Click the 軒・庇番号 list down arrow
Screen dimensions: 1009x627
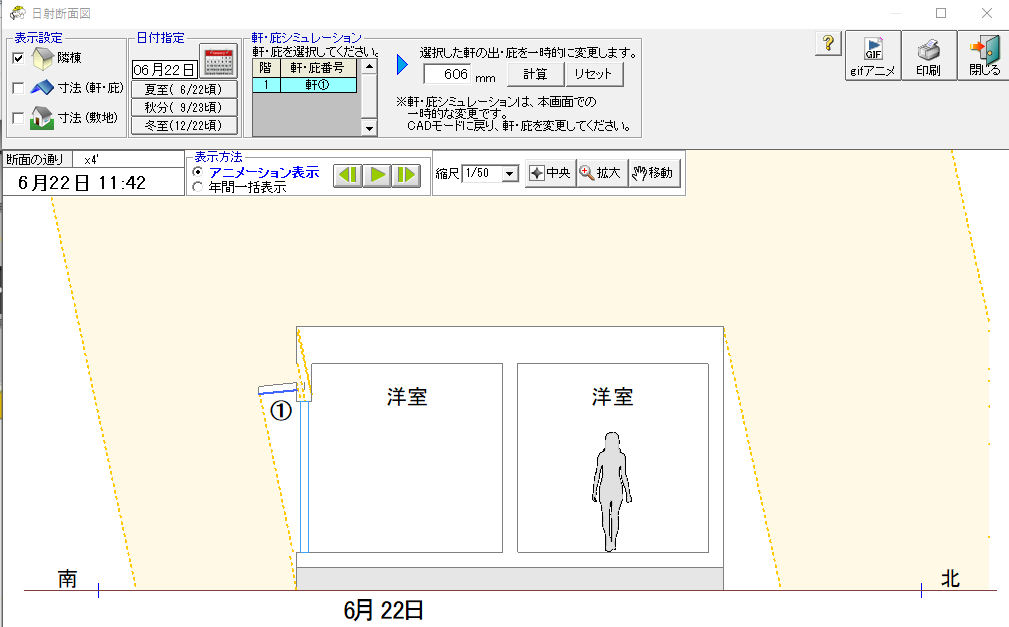click(x=369, y=128)
